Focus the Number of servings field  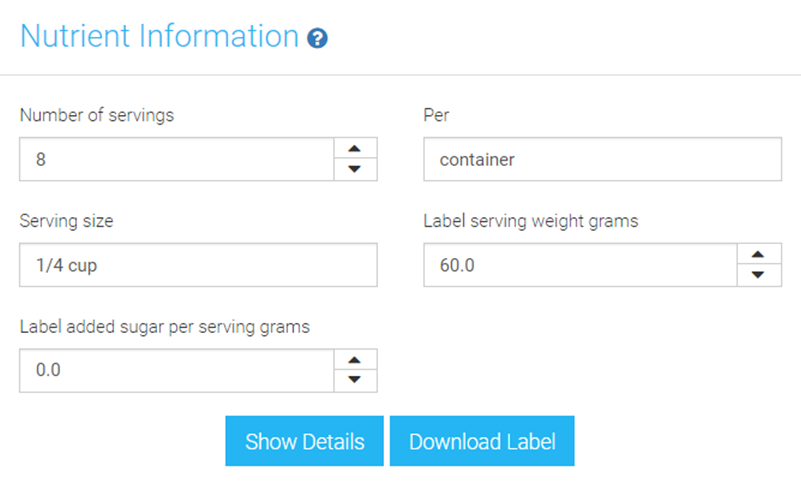(x=176, y=159)
